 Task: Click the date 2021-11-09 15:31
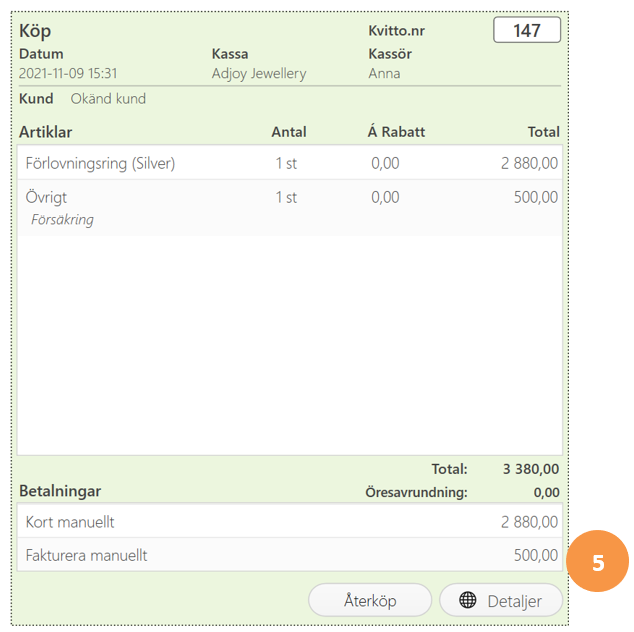point(68,73)
